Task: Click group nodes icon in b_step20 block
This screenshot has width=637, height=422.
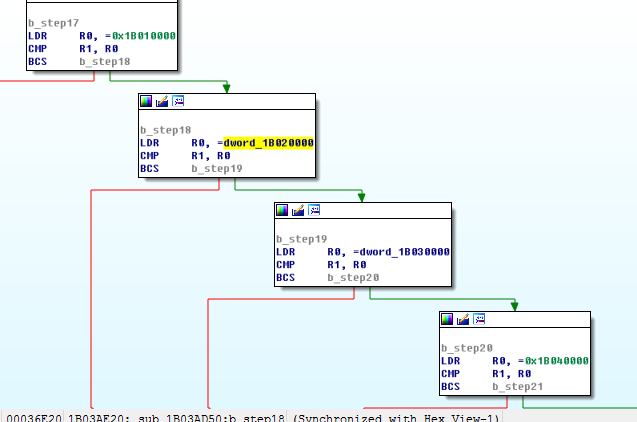Action: point(479,319)
